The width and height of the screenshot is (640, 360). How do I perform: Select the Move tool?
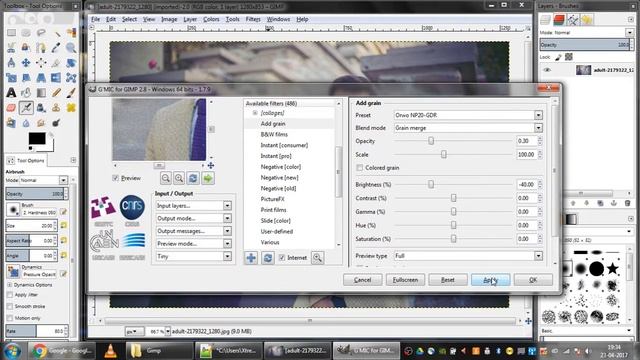tap(26, 63)
